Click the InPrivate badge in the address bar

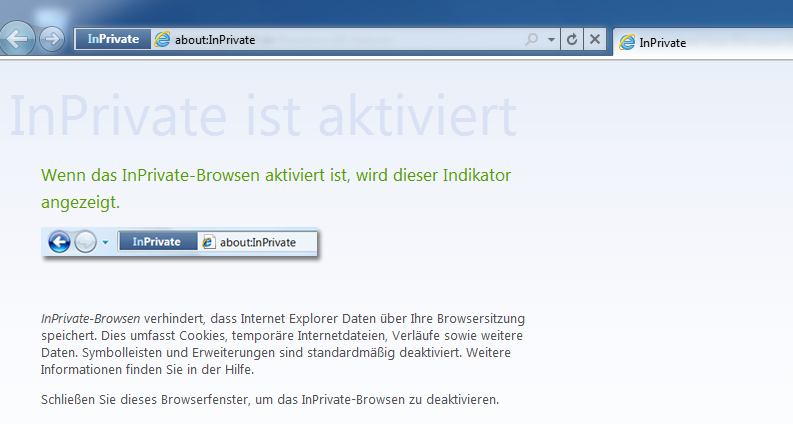click(113, 39)
